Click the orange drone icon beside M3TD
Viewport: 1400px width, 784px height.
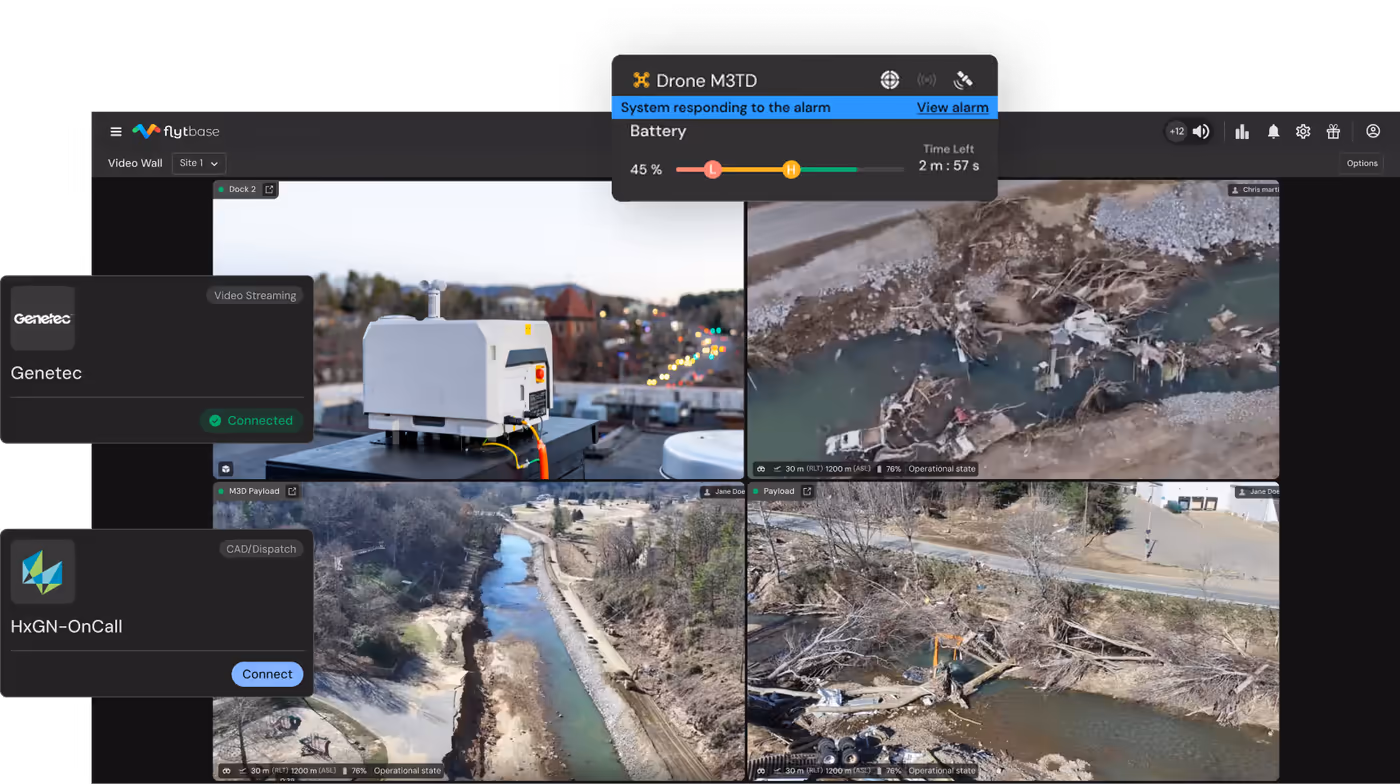[x=641, y=80]
